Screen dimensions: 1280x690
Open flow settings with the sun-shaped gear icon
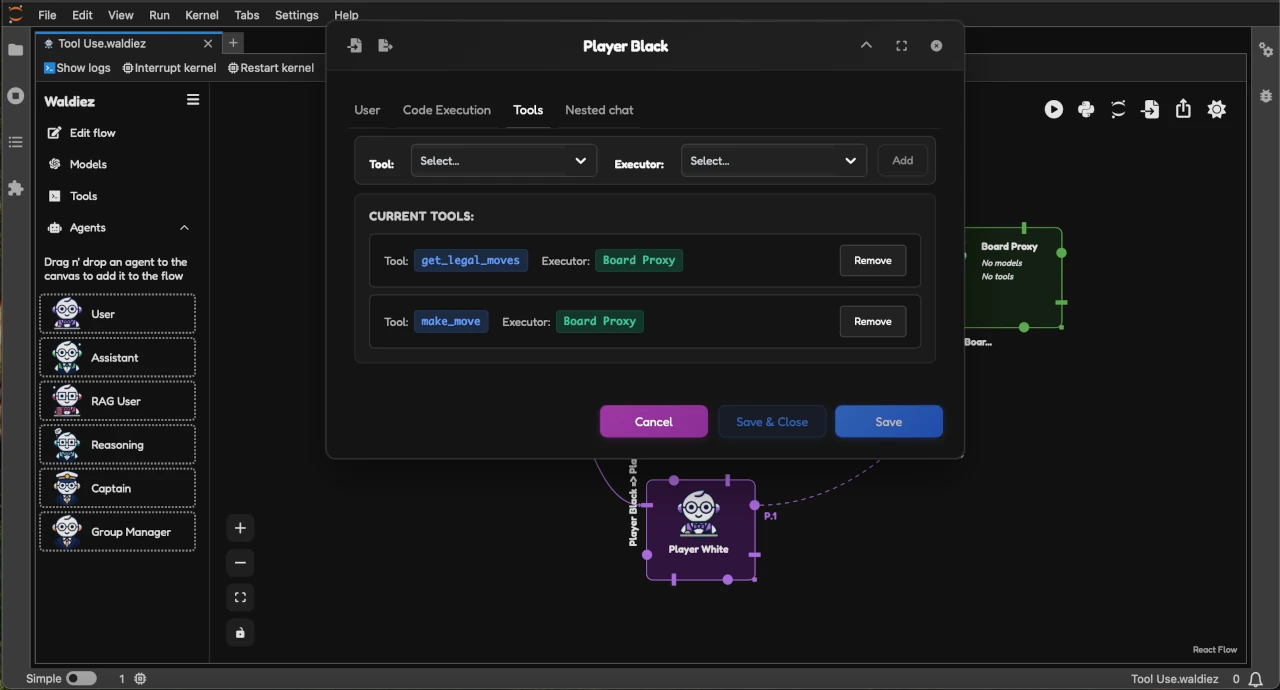coord(1216,110)
